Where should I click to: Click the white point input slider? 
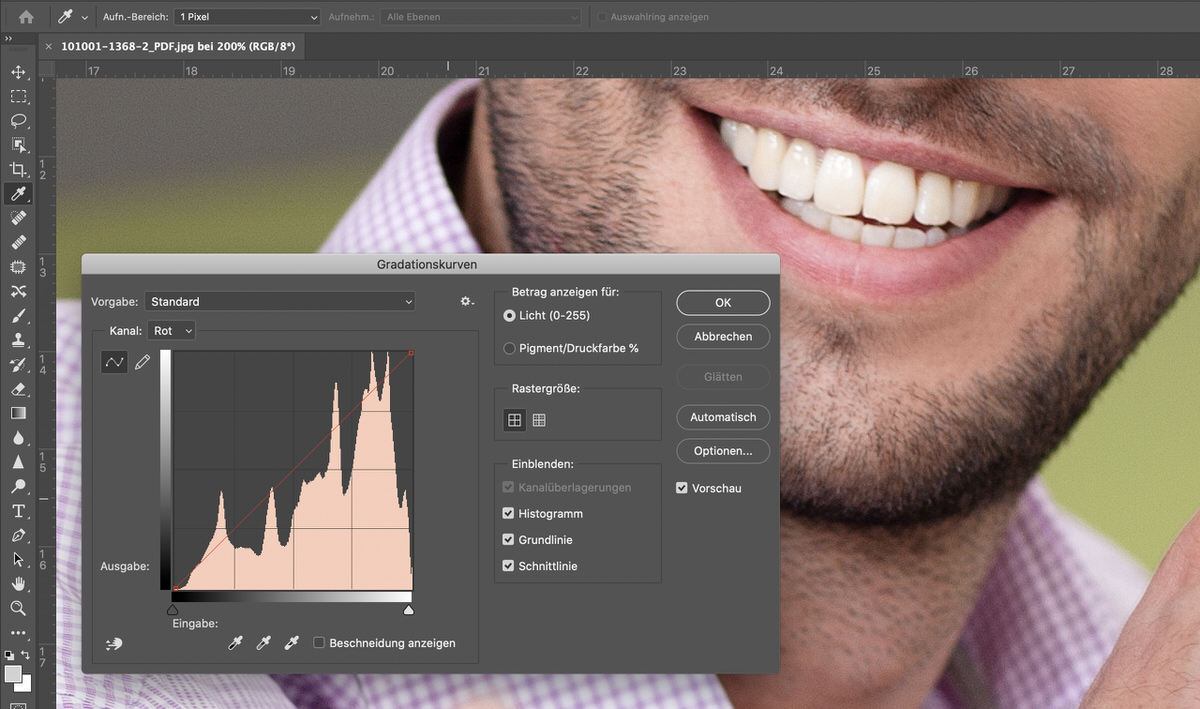point(408,609)
